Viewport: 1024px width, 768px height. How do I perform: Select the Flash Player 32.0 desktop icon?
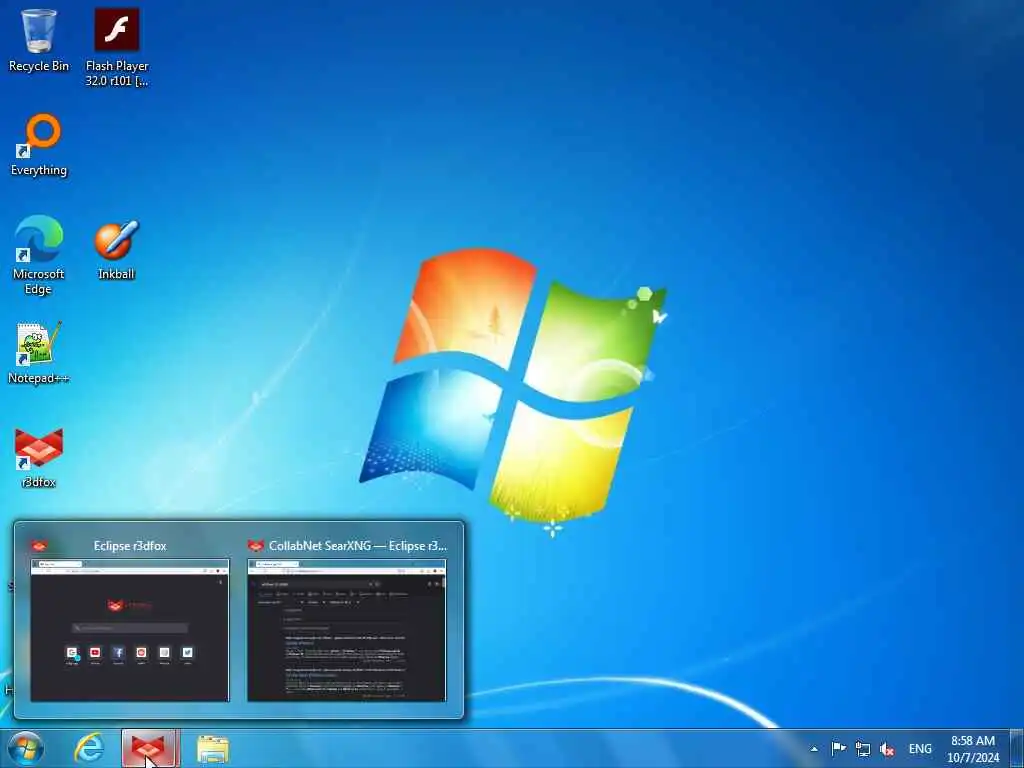pos(117,47)
